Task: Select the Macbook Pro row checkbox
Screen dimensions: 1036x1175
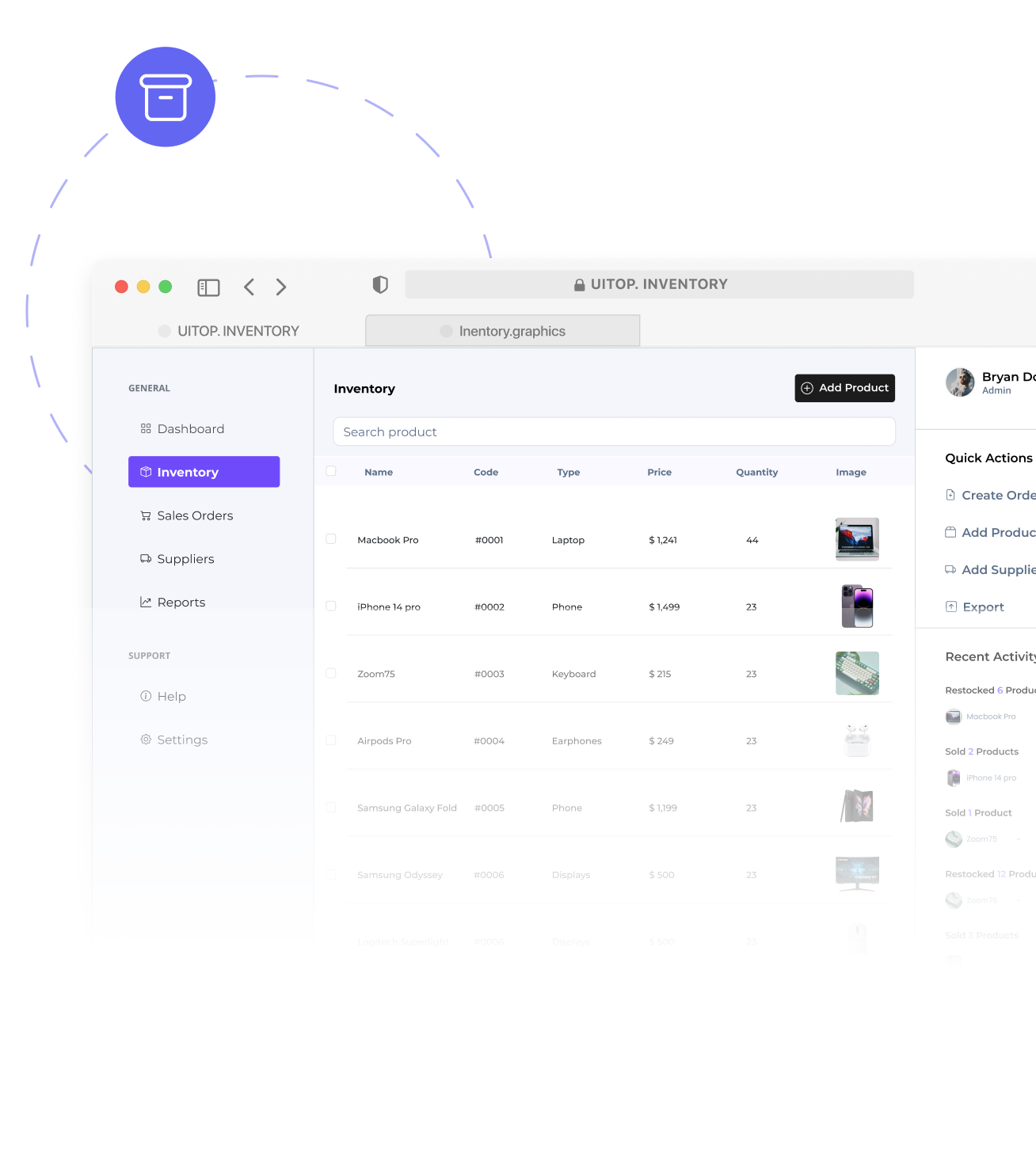Action: click(x=331, y=539)
